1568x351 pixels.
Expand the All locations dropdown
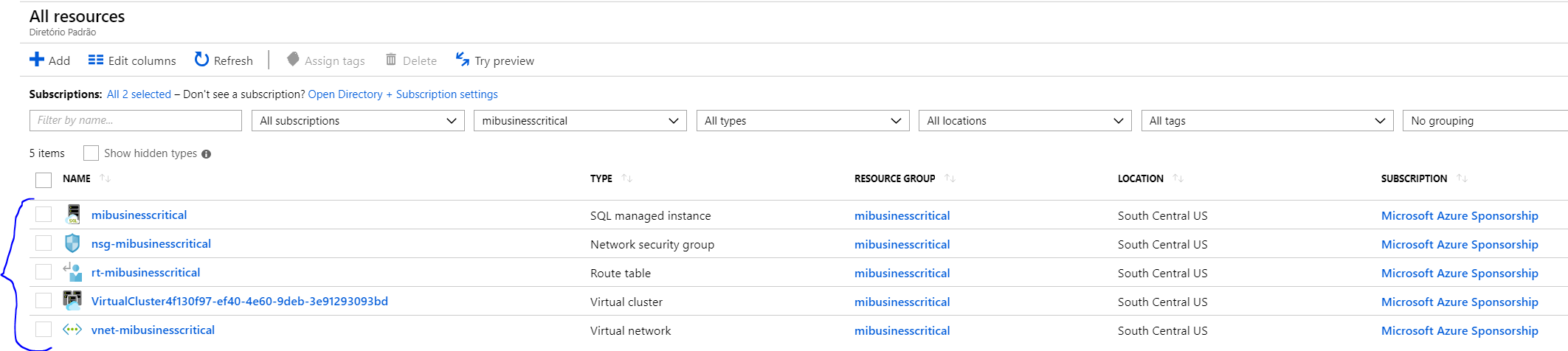point(1025,121)
